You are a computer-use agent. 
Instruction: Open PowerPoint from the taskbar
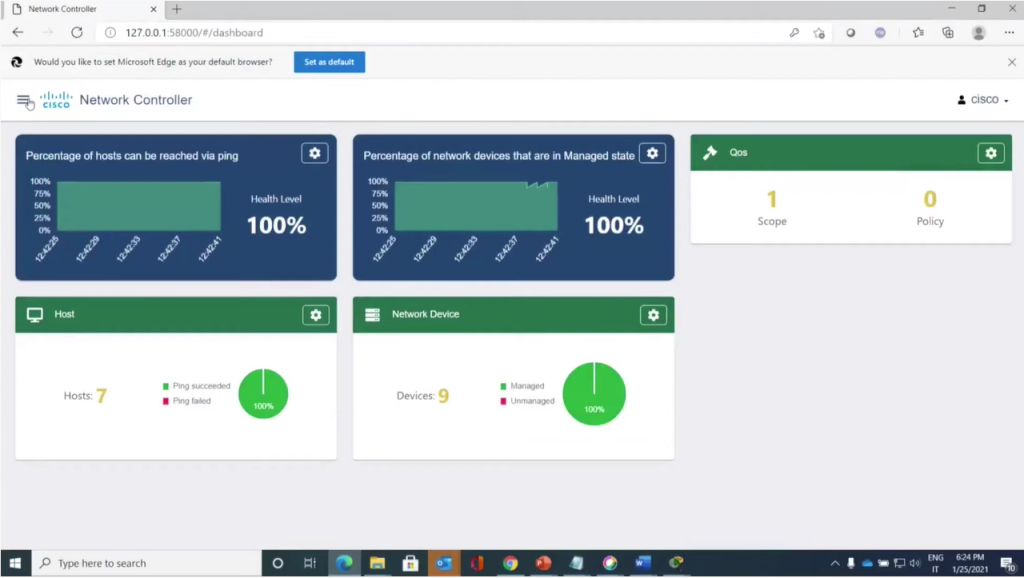coord(543,563)
